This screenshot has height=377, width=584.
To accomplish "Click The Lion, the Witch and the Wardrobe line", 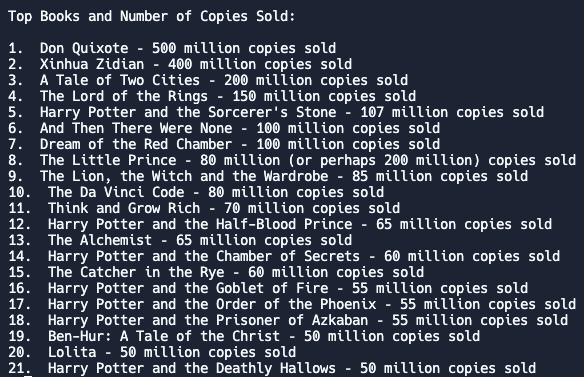I will [x=268, y=177].
